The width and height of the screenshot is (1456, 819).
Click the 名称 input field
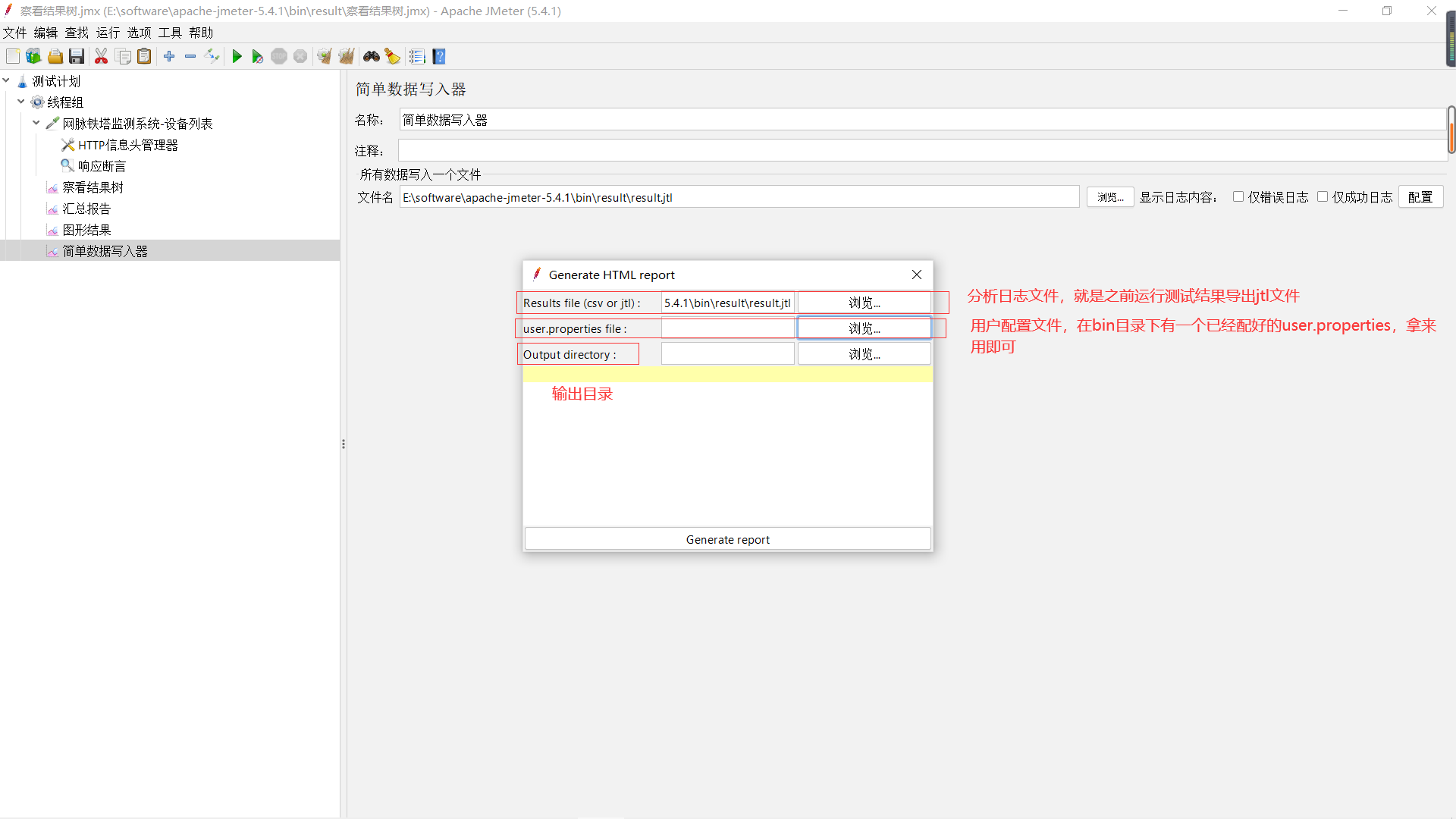[922, 120]
